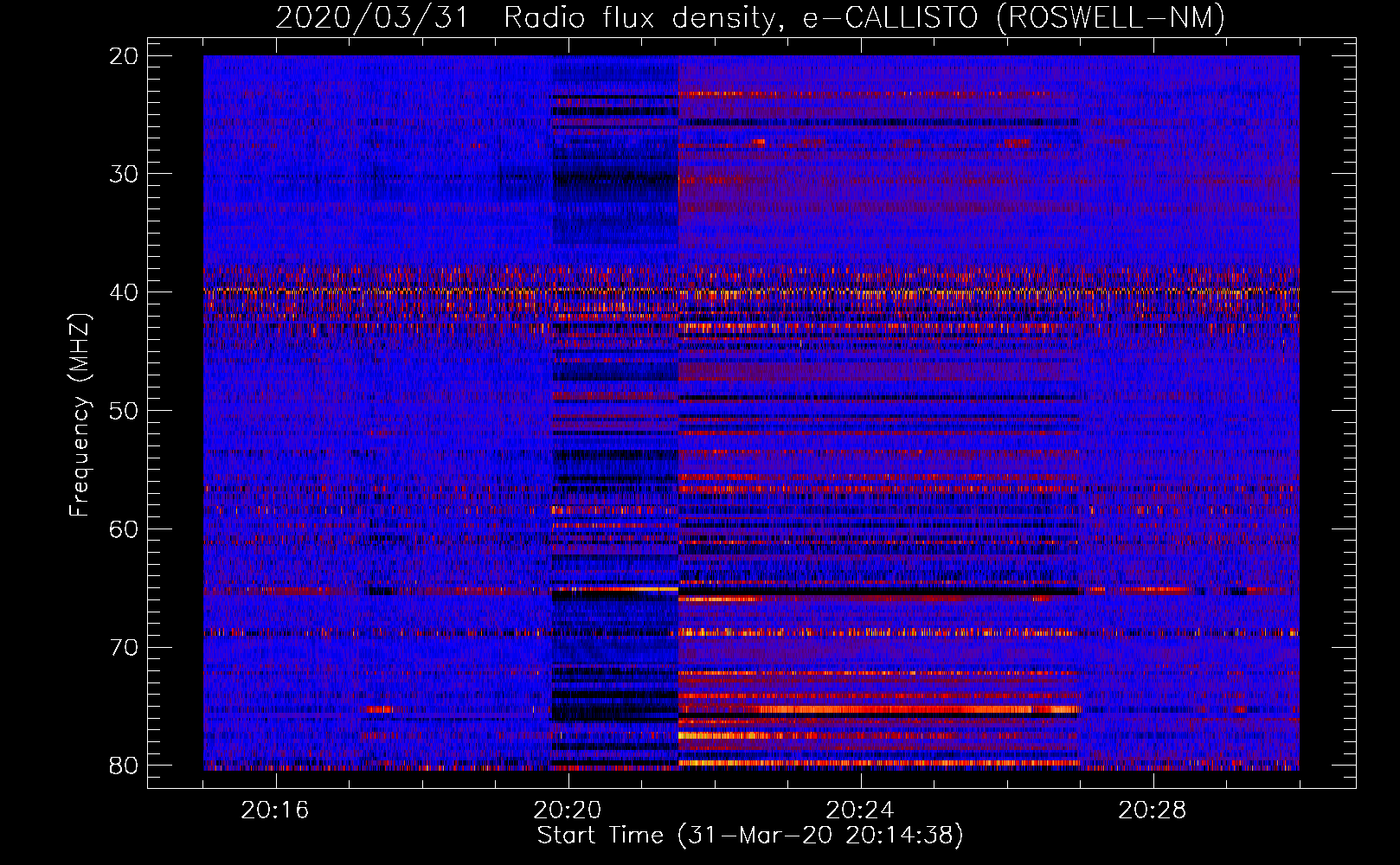Click the time tick label '20:24'
The width and height of the screenshot is (1400, 865).
click(x=860, y=811)
